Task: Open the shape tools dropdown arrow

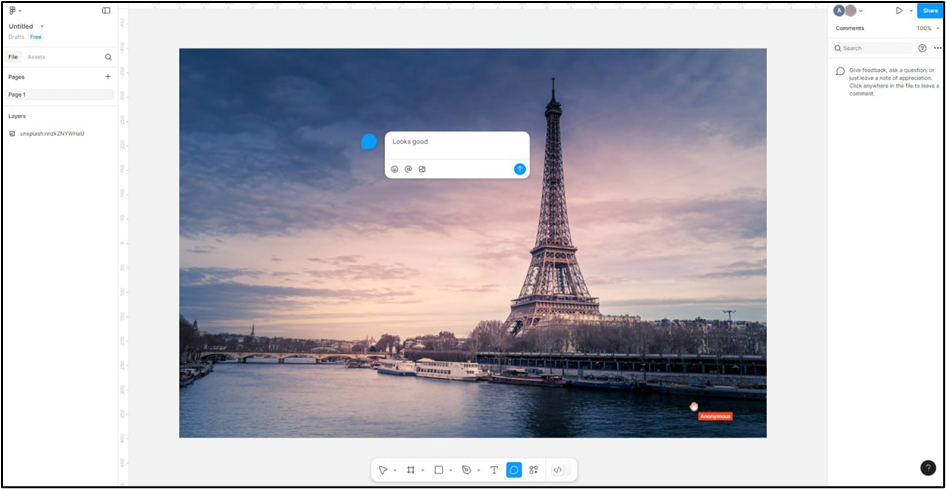Action: tap(450, 470)
